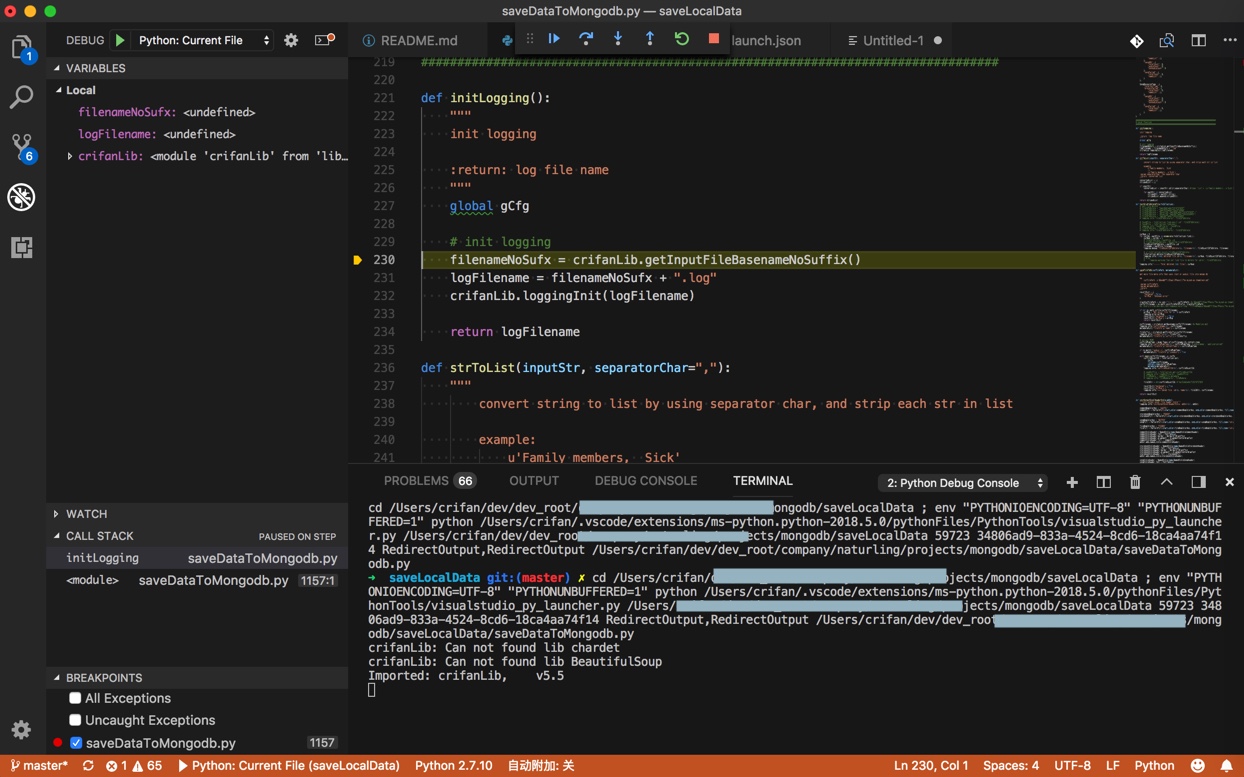Open the Search view in activity bar
Image resolution: width=1244 pixels, height=777 pixels.
(21, 97)
